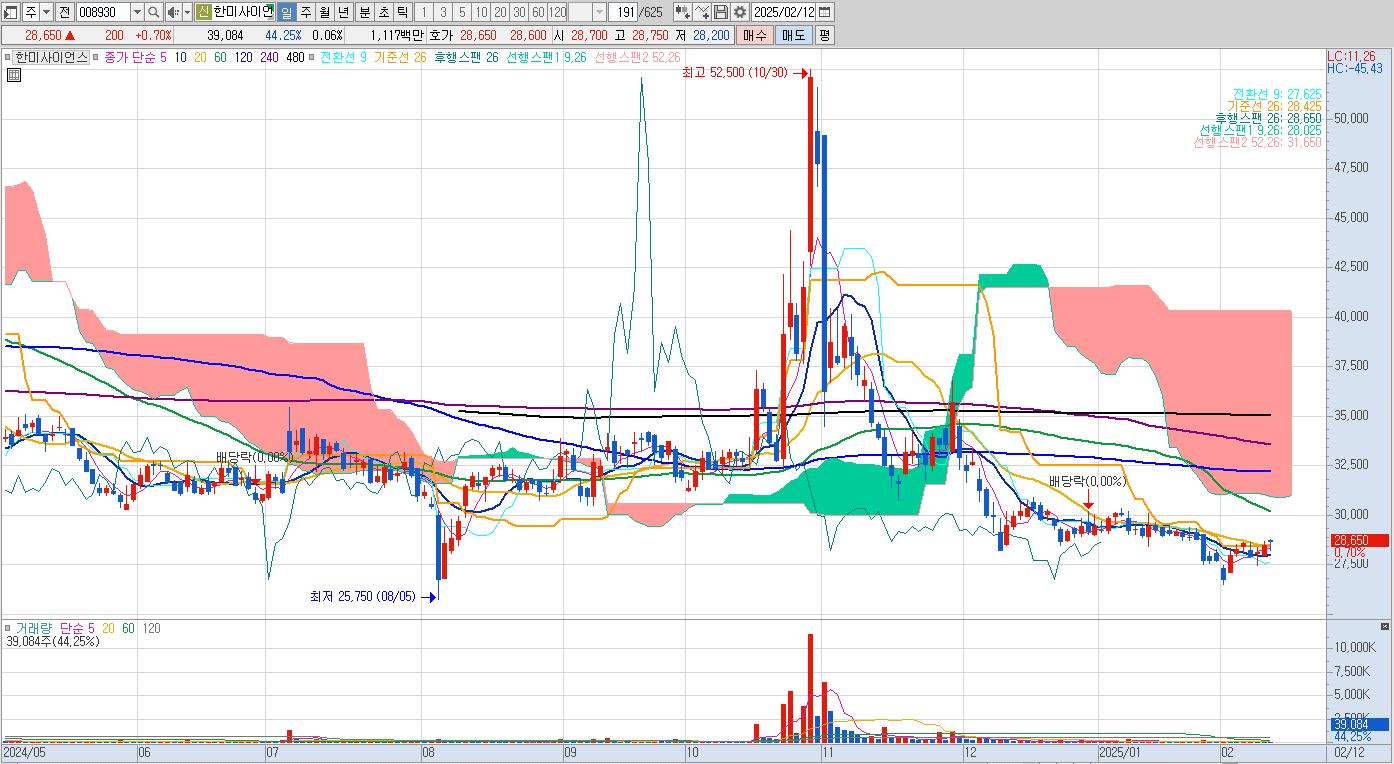This screenshot has width=1394, height=764.
Task: Click the 한미사이언스 legend label
Action: [x=51, y=57]
